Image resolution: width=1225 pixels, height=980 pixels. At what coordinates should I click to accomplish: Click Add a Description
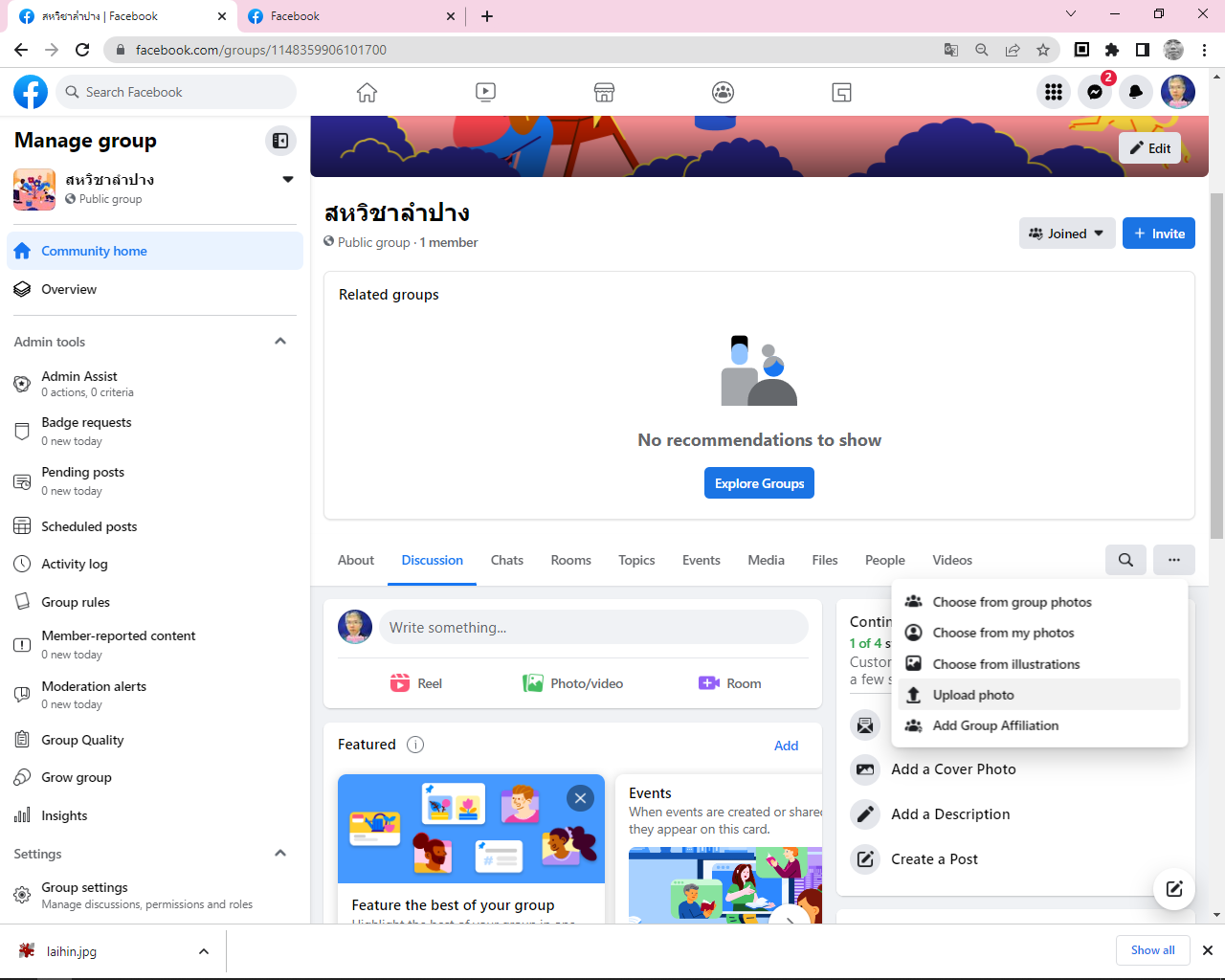pyautogui.click(x=950, y=814)
